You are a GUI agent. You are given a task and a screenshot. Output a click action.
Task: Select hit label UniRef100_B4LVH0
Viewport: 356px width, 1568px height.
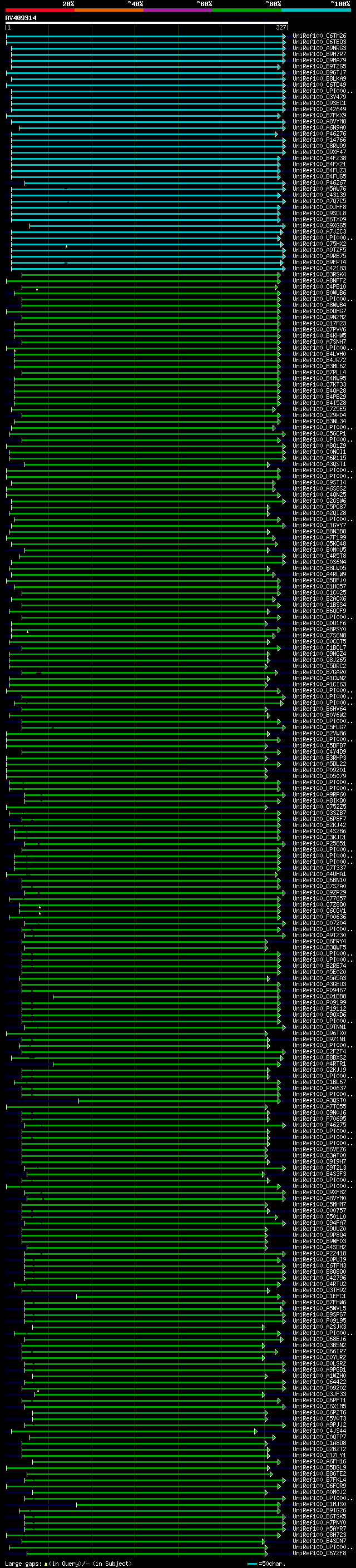click(319, 354)
